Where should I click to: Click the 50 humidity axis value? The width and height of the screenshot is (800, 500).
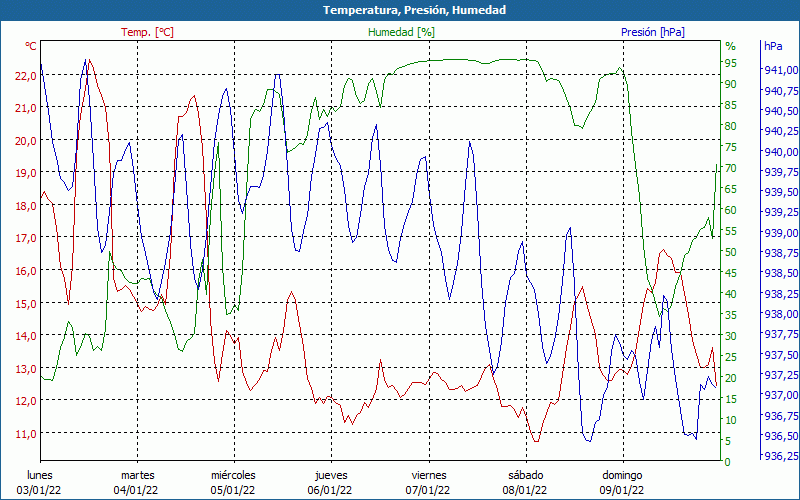731,252
